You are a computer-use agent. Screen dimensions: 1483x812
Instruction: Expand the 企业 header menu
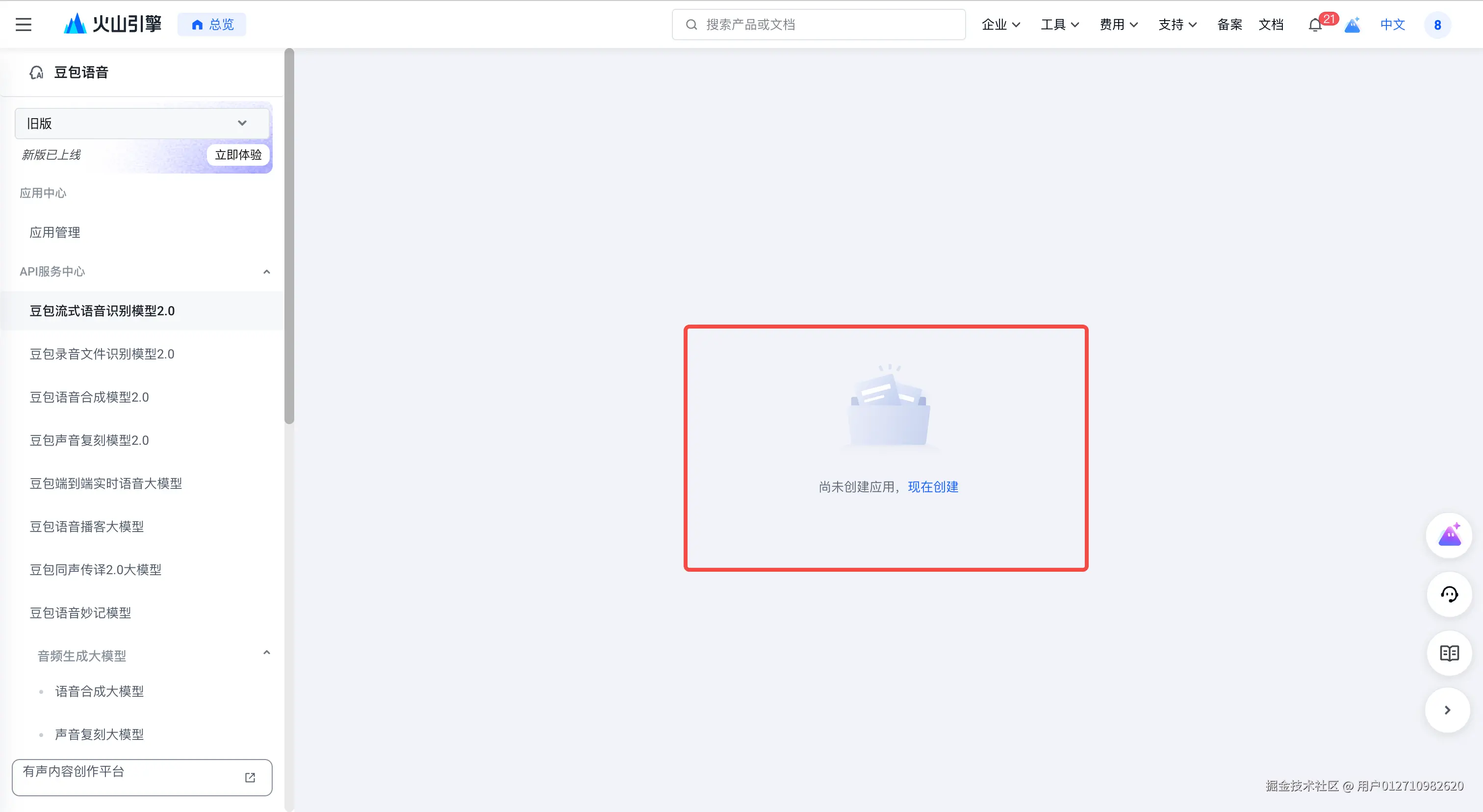pos(1000,25)
